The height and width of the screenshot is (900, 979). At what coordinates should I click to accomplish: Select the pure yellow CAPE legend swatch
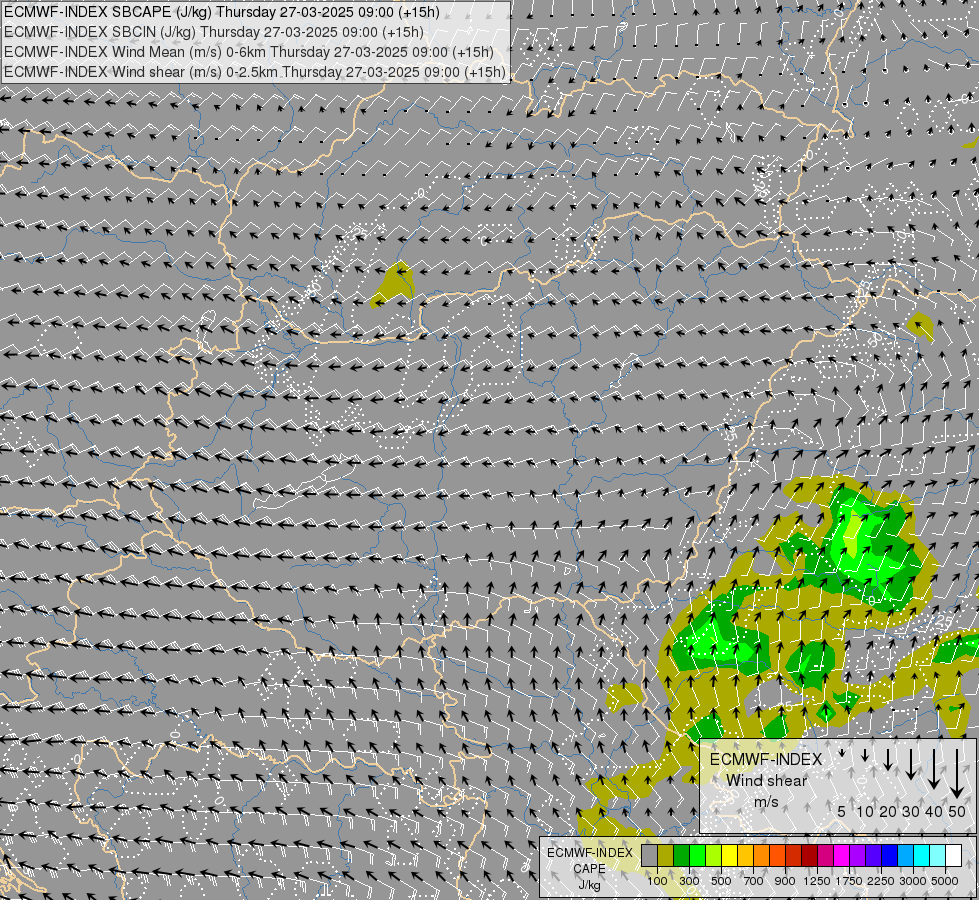[x=729, y=856]
